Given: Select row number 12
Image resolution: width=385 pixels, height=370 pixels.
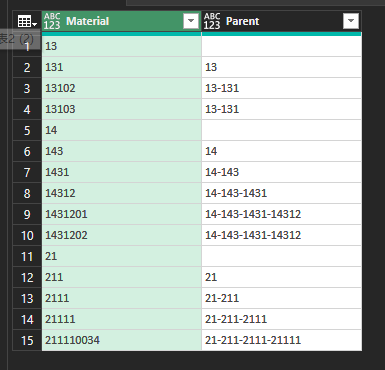Looking at the screenshot, I should coord(27,277).
